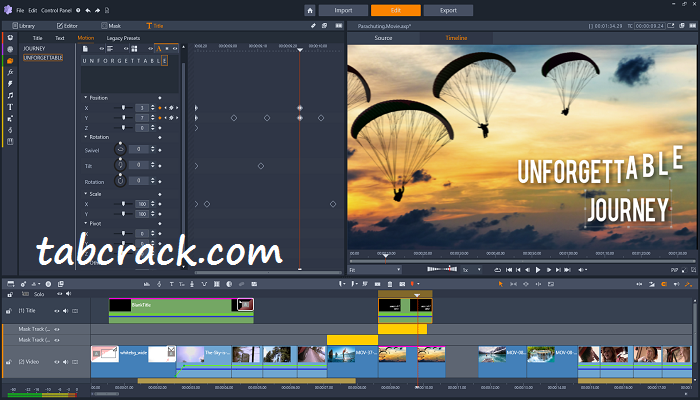The height and width of the screenshot is (400, 700).
Task: Open the Legacy Presets tab
Action: point(123,38)
